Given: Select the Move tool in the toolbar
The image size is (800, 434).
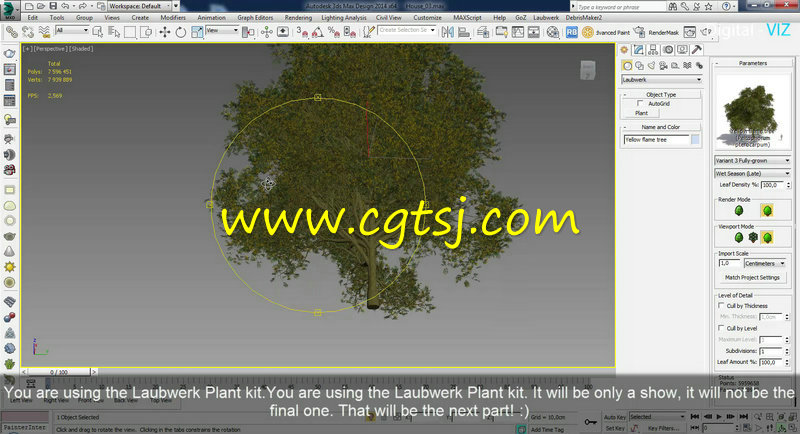Looking at the screenshot, I should 164,32.
